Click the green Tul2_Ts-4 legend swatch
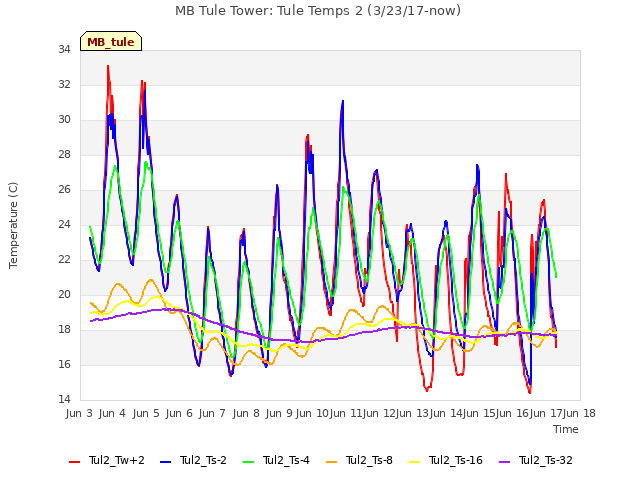The width and height of the screenshot is (640, 480). click(x=248, y=462)
